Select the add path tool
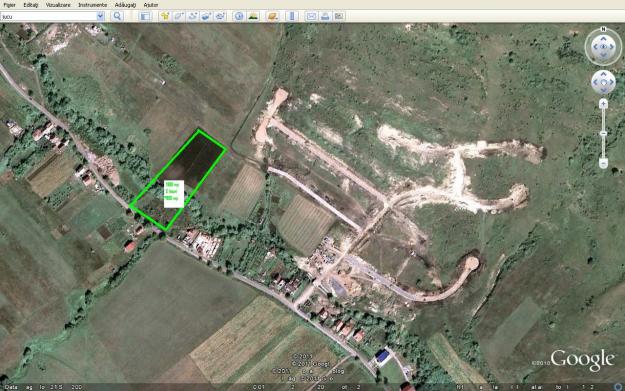Image resolution: width=625 pixels, height=391 pixels. tap(193, 16)
